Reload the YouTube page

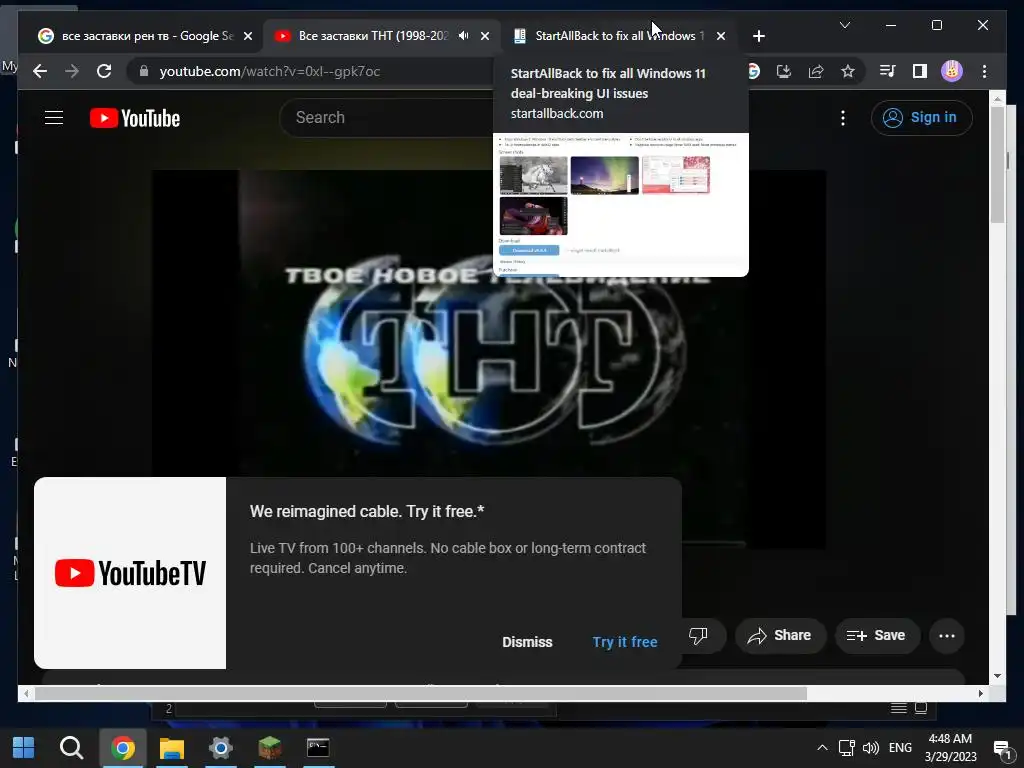(x=104, y=71)
